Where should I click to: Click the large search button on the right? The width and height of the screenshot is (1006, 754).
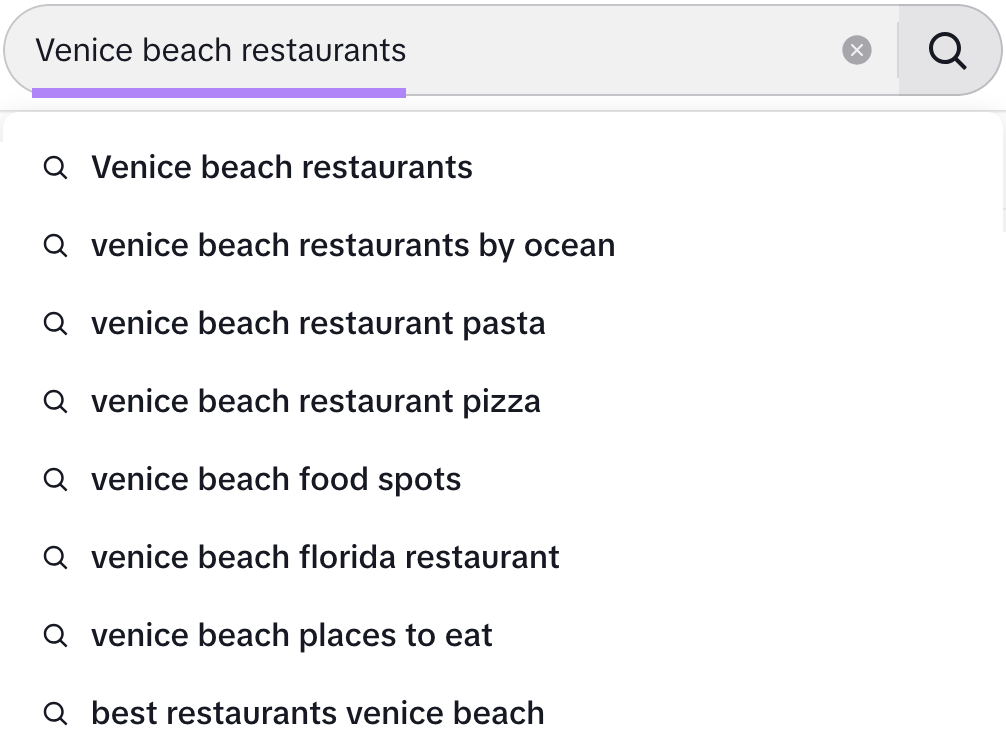(947, 49)
